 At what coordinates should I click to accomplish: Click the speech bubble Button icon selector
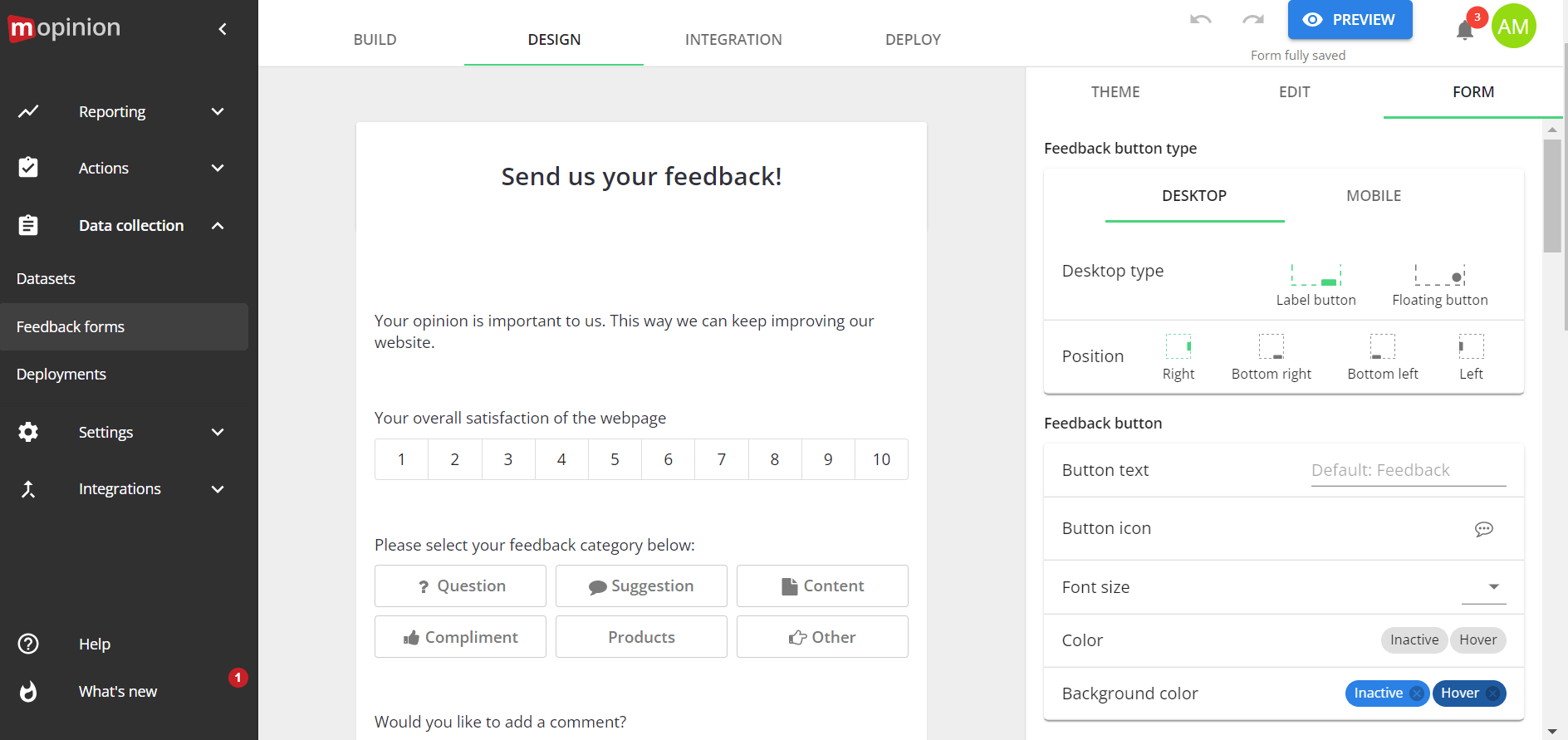pos(1484,529)
